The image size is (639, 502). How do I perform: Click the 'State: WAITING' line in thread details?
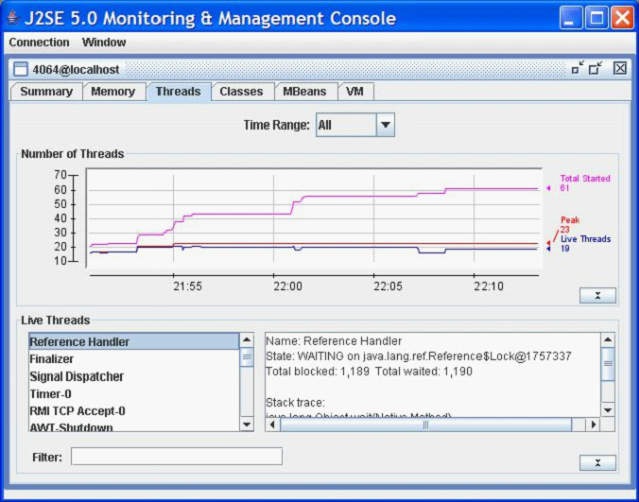[418, 356]
